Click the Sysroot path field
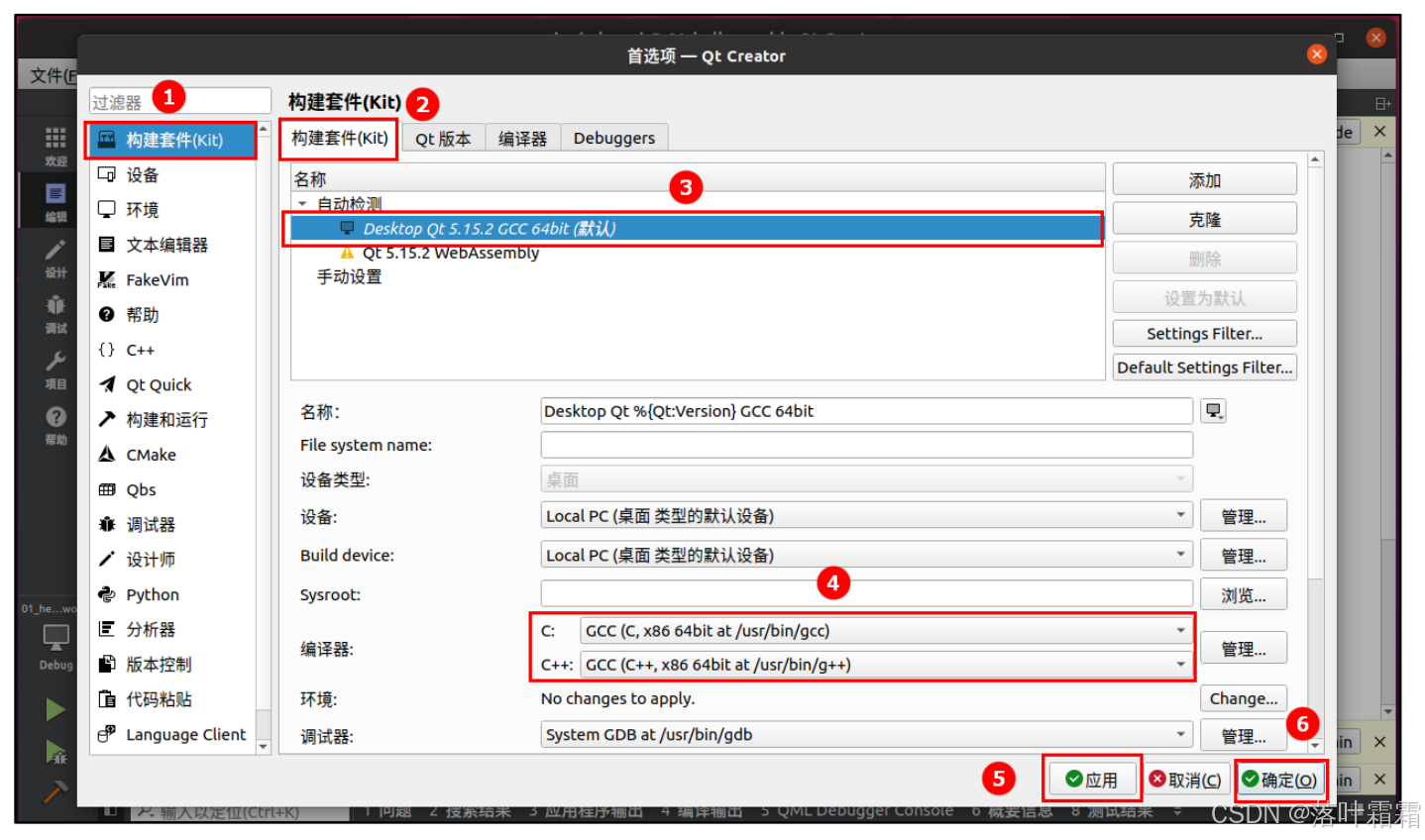Viewport: 1425px width, 840px height. (867, 594)
